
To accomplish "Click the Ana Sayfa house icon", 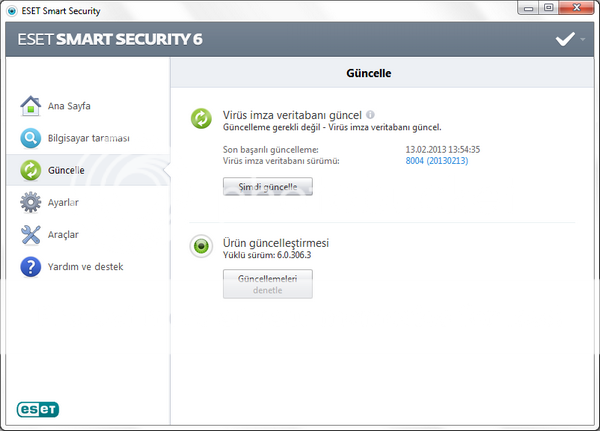I will [31, 105].
